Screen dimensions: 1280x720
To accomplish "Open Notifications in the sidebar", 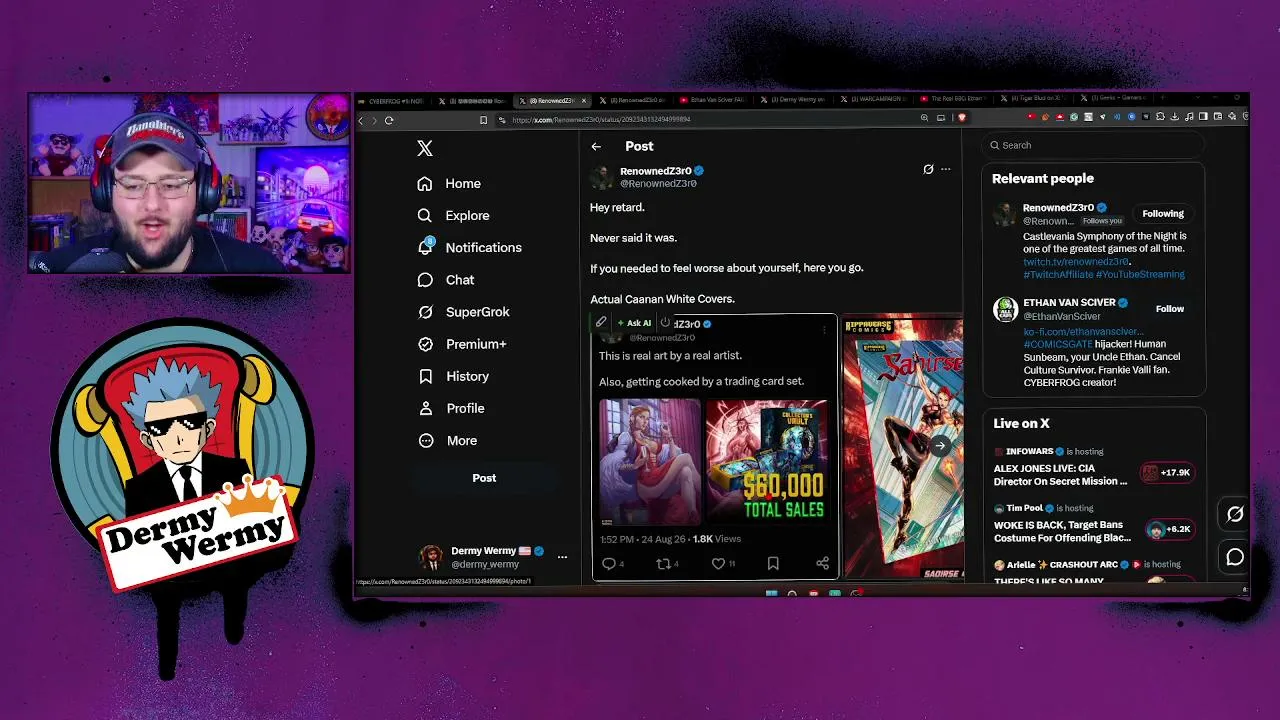I will coord(469,247).
